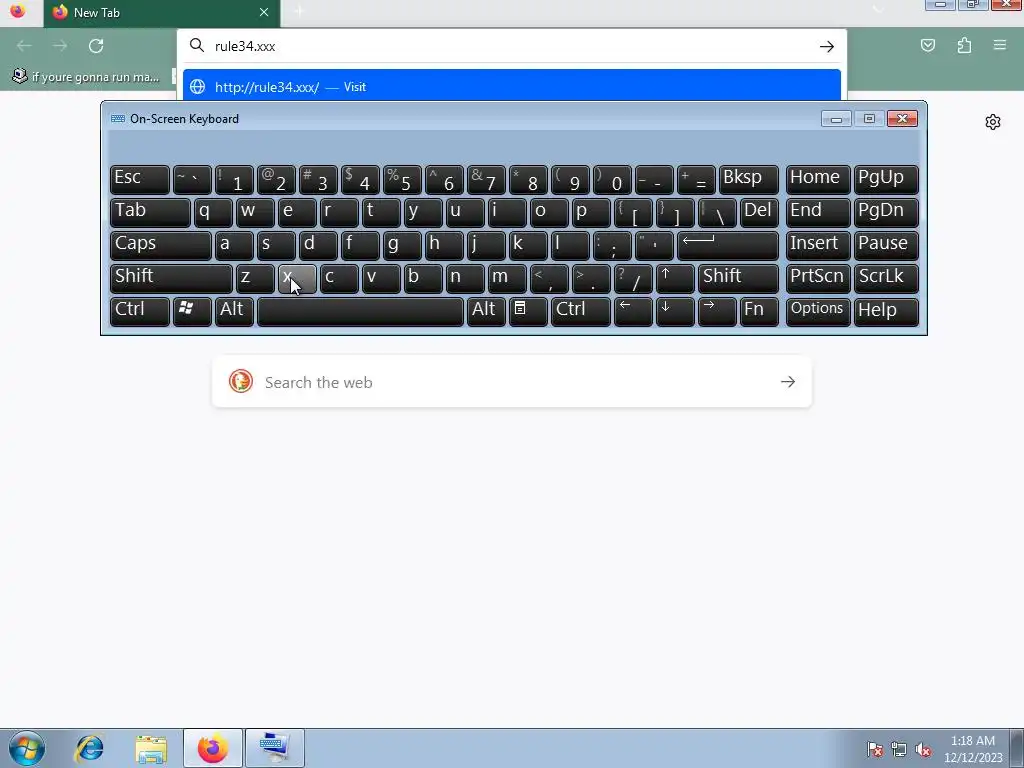Viewport: 1024px width, 768px height.
Task: Click the Bksp key on the keyboard
Action: [x=748, y=179]
